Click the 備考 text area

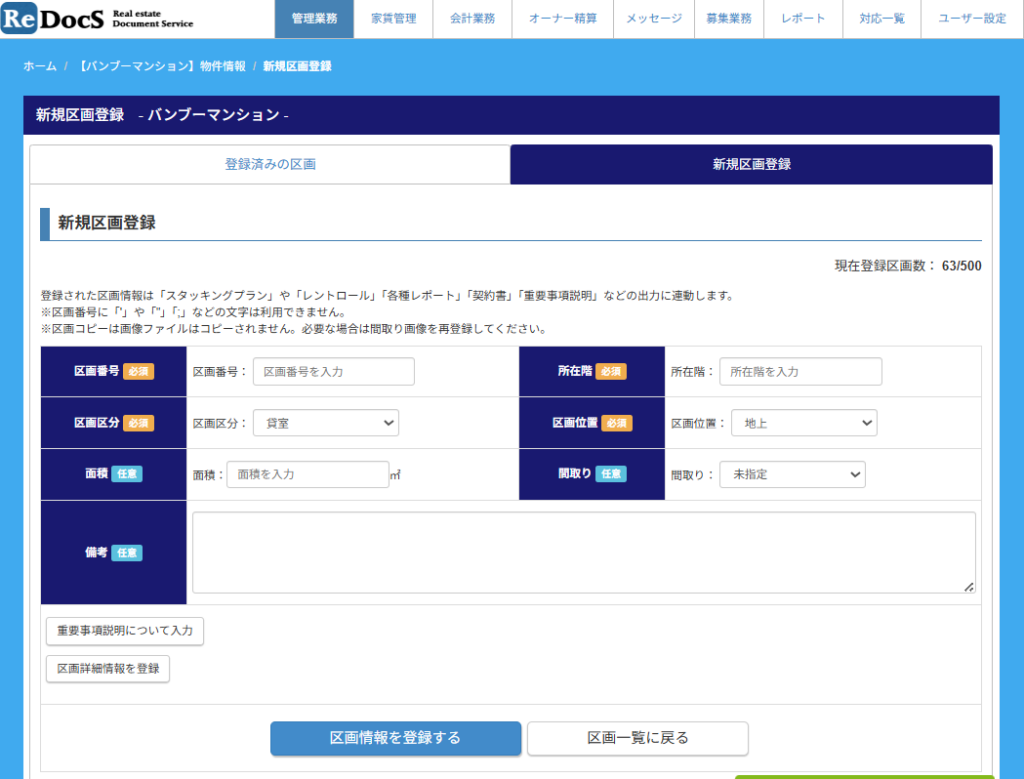click(x=583, y=552)
